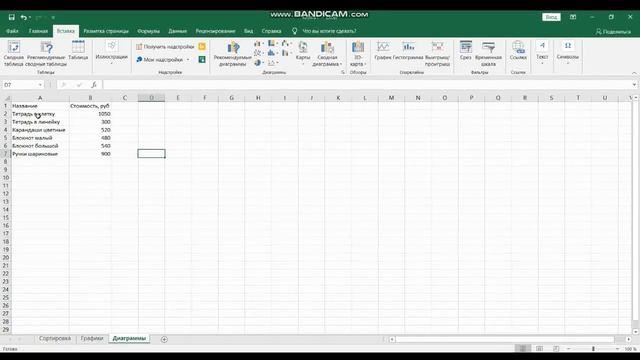
Task: Click the green add-in icon beside Мои надстройки
Action: (202, 60)
